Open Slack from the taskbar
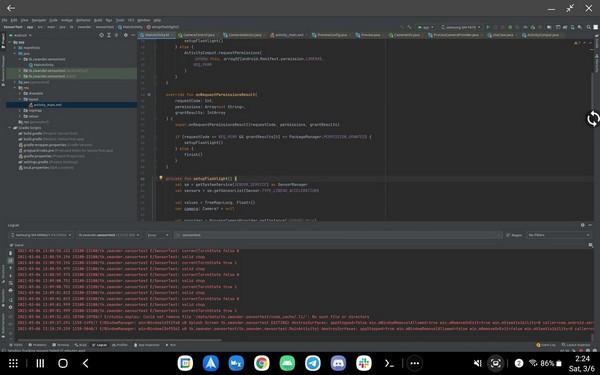 click(364, 363)
